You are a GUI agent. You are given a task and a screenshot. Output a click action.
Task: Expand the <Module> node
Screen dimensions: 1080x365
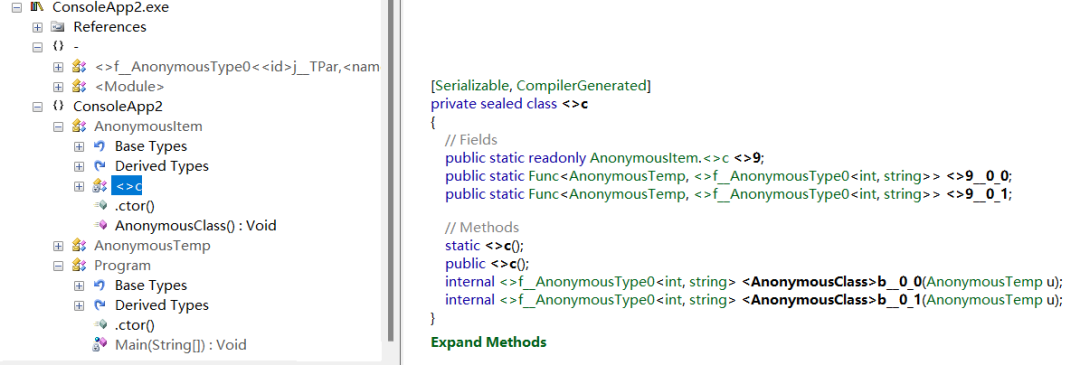click(58, 87)
